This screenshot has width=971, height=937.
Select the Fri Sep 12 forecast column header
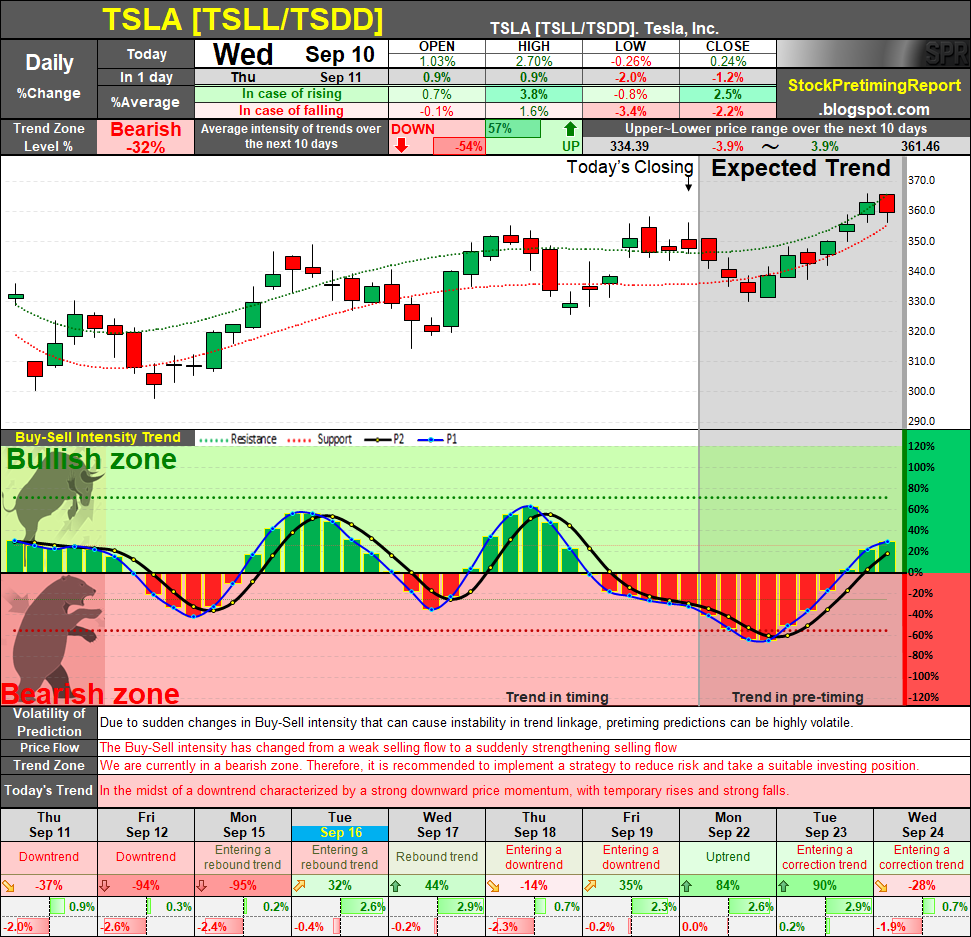146,825
